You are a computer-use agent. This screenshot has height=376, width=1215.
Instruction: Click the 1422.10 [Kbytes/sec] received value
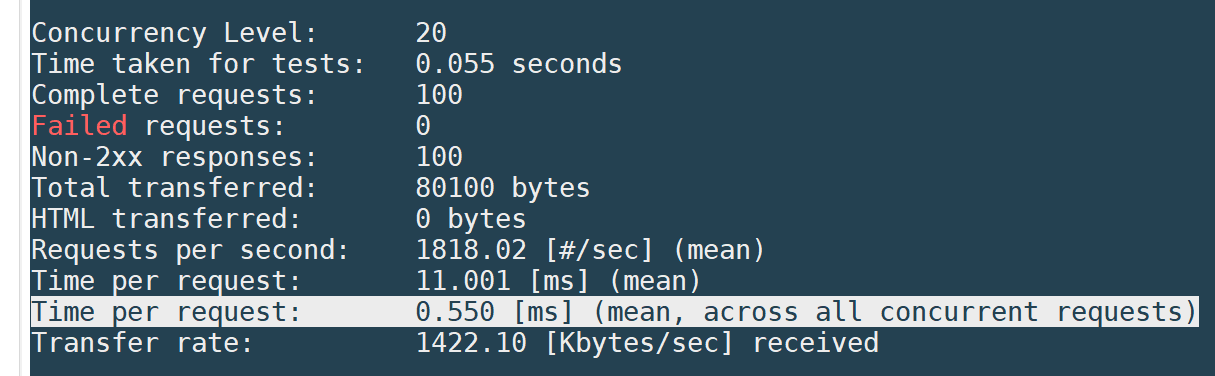[x=647, y=343]
